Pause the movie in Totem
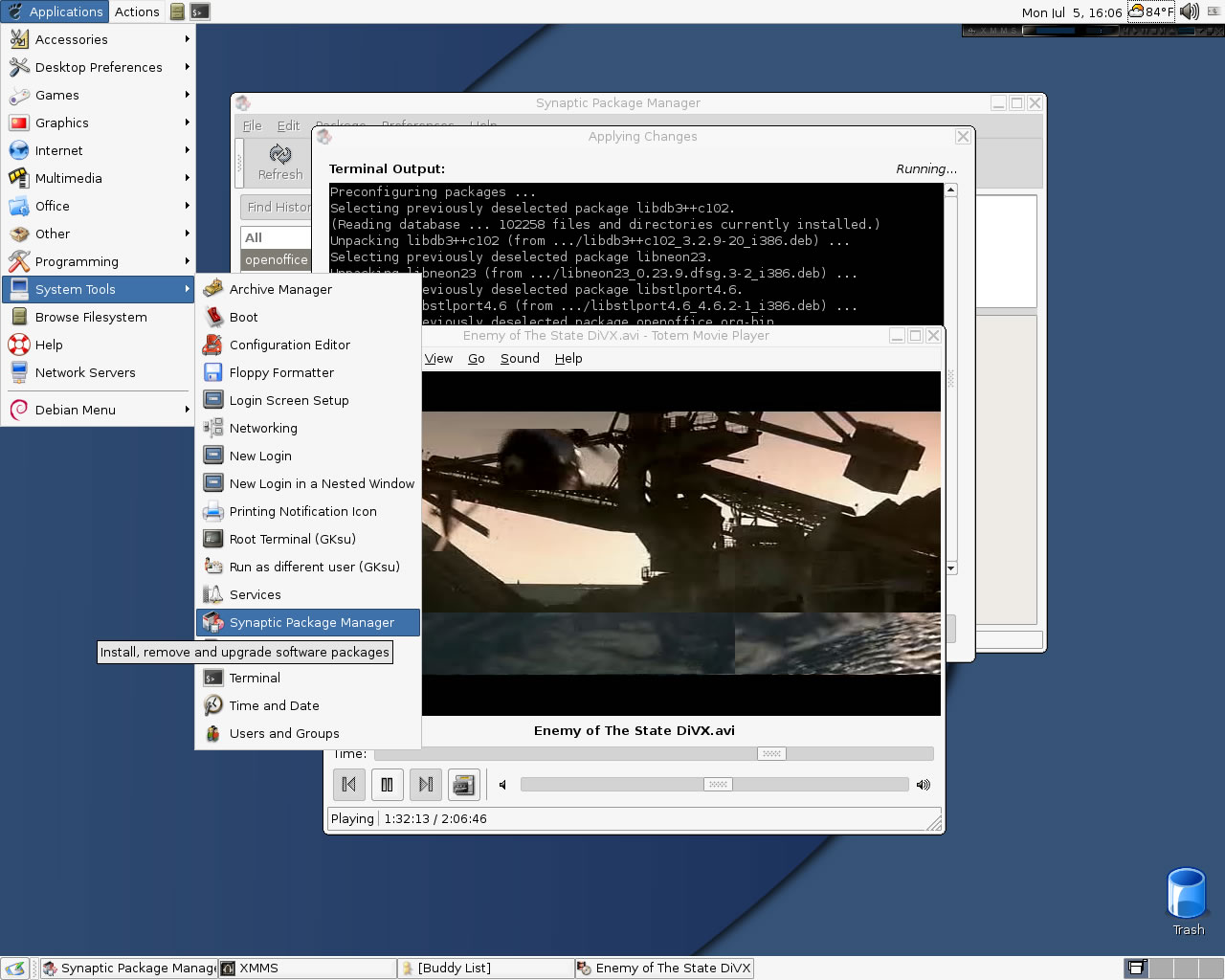This screenshot has width=1225, height=980. click(x=387, y=785)
